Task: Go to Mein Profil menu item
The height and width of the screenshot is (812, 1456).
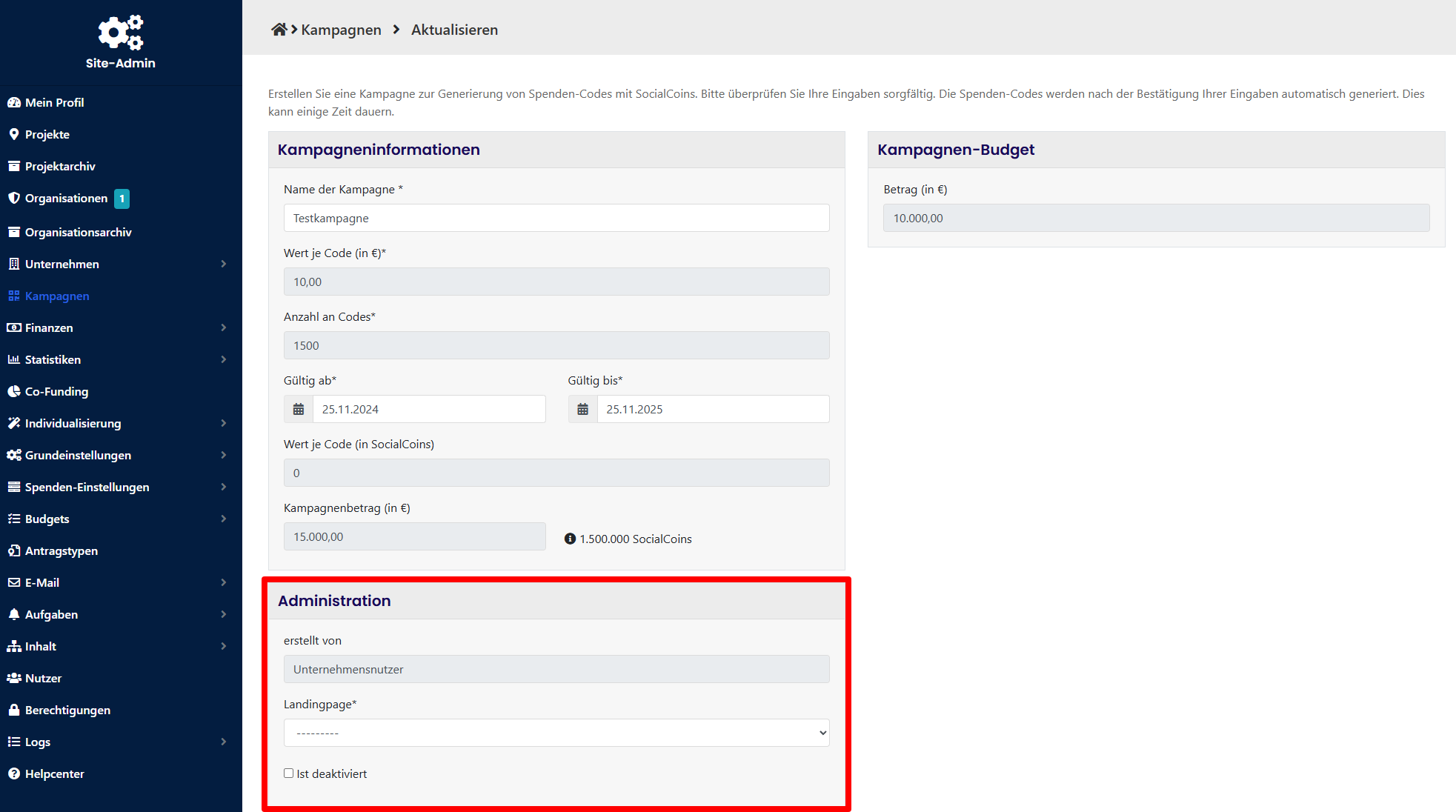Action: coord(54,102)
